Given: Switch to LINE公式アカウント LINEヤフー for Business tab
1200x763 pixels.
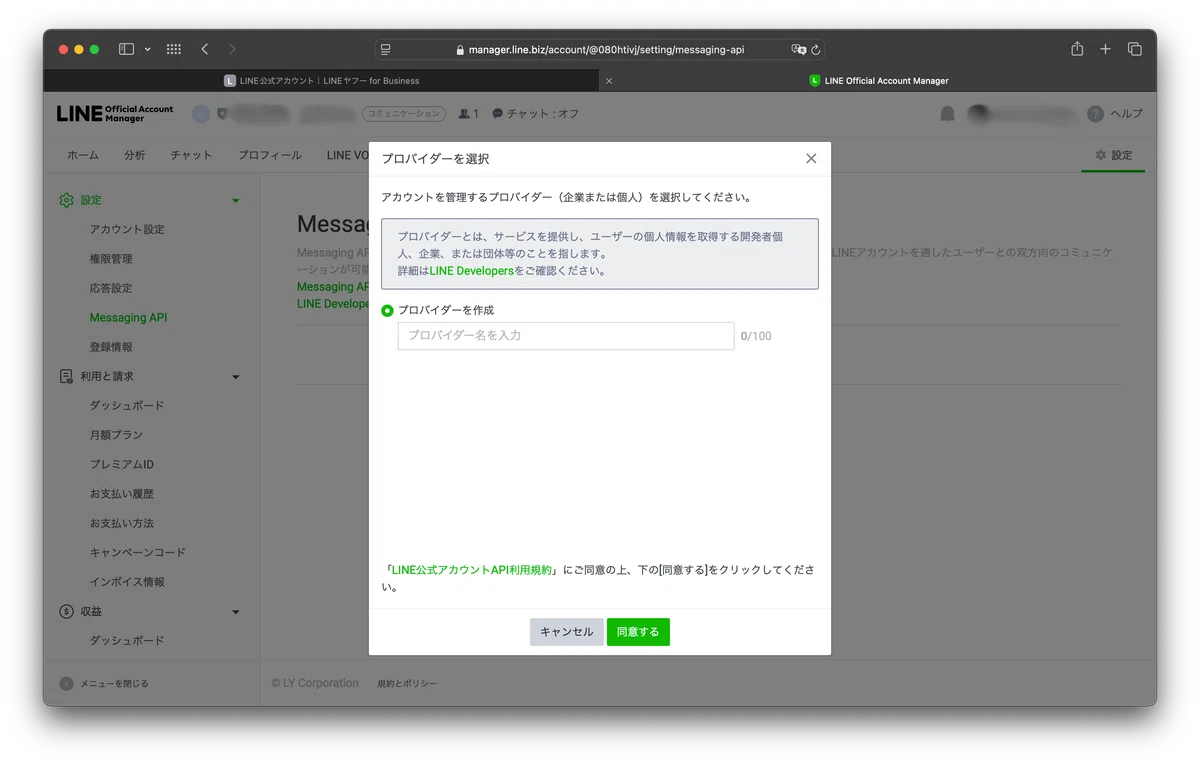Looking at the screenshot, I should 321,81.
